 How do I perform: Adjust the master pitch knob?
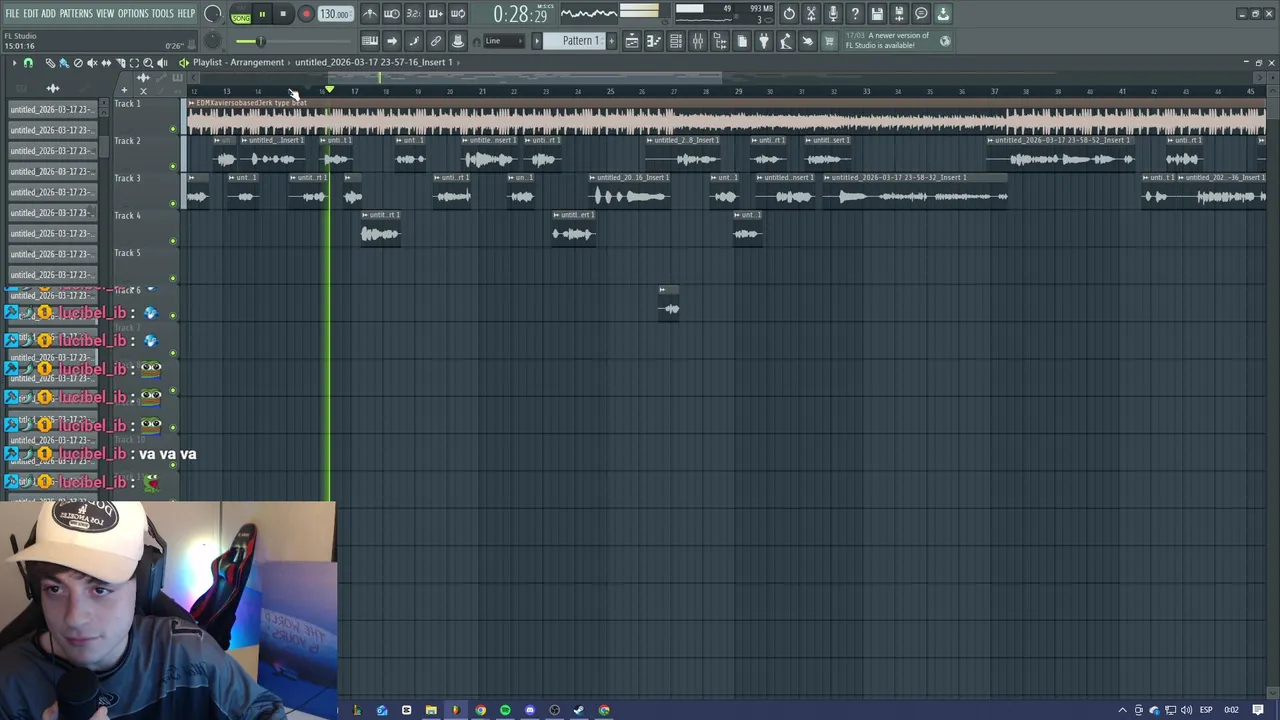tap(213, 41)
